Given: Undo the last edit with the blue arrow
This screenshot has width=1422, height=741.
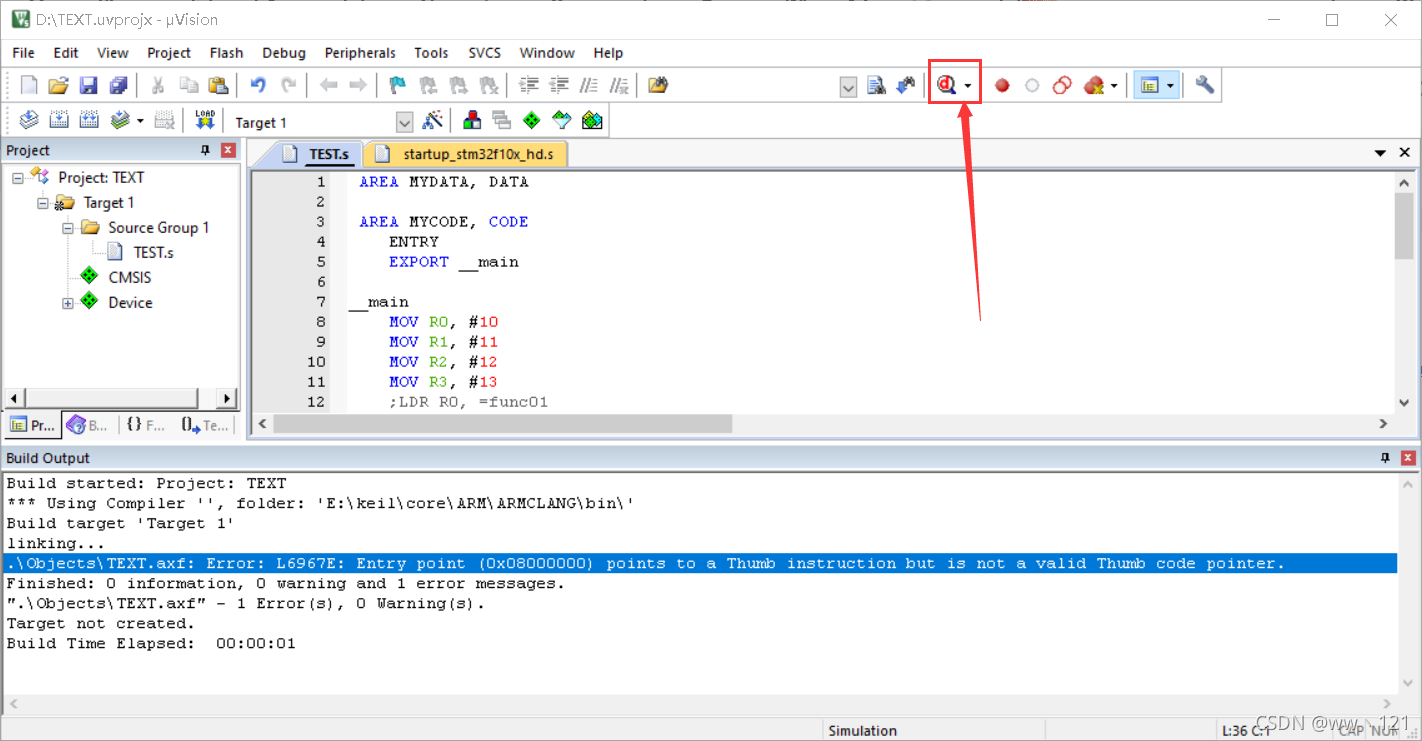Looking at the screenshot, I should pos(258,86).
